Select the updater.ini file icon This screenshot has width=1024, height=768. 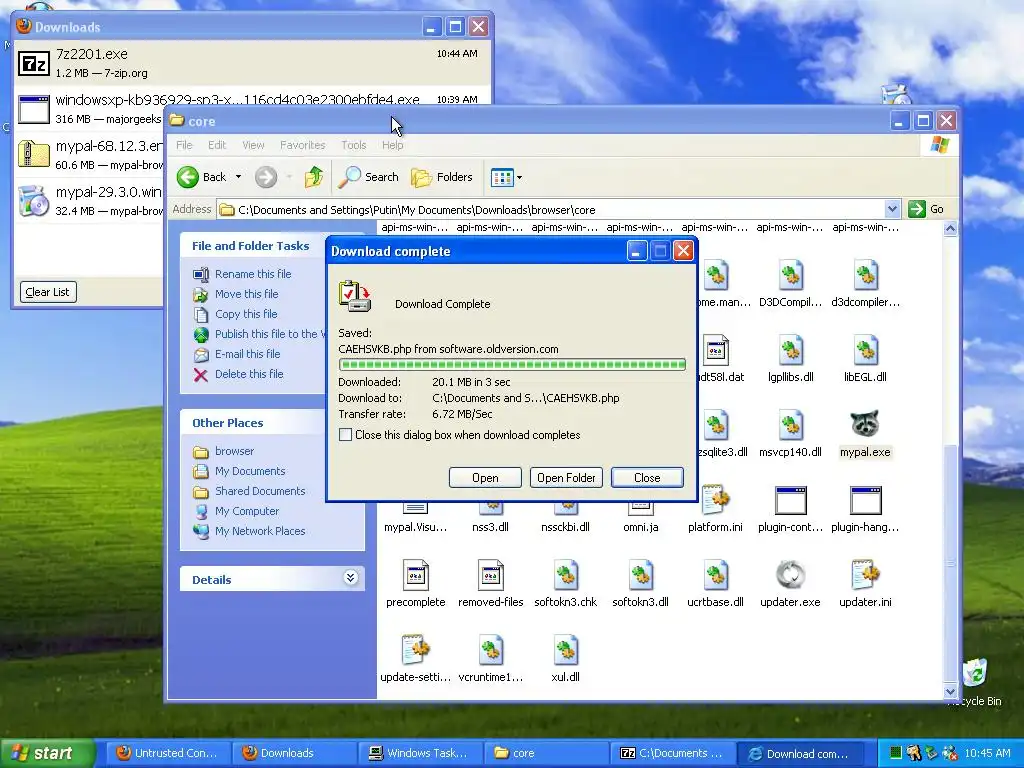[x=865, y=575]
